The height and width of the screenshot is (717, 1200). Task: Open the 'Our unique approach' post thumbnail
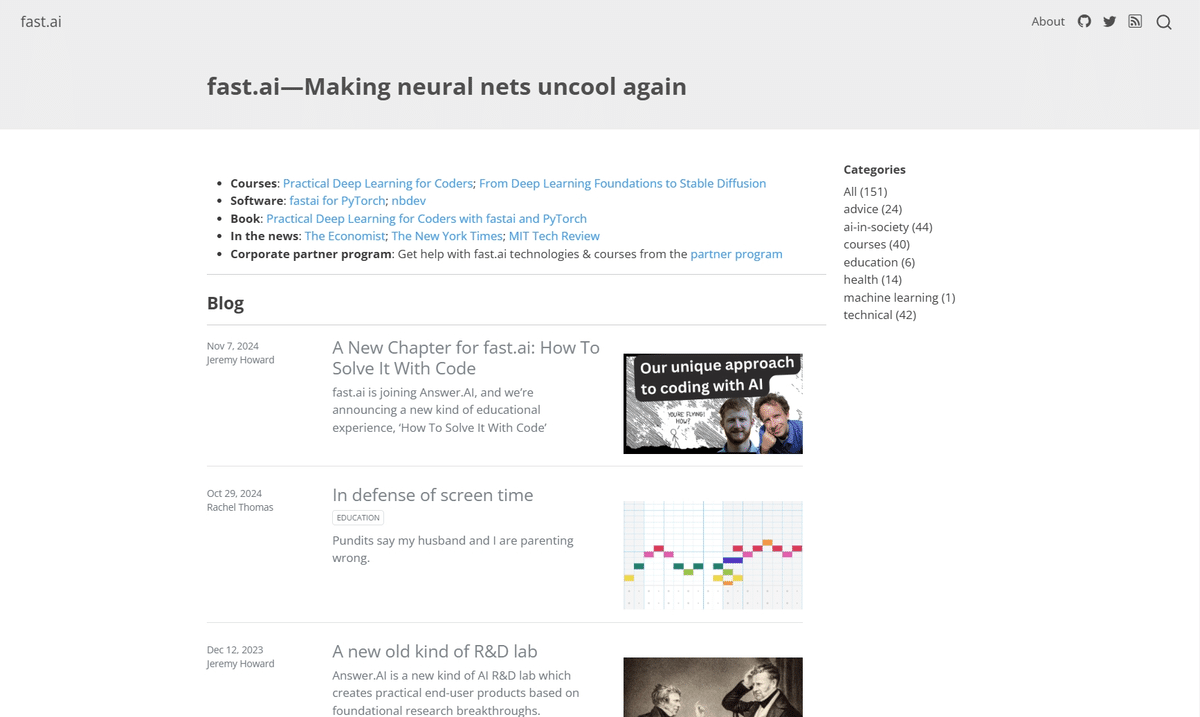click(713, 403)
